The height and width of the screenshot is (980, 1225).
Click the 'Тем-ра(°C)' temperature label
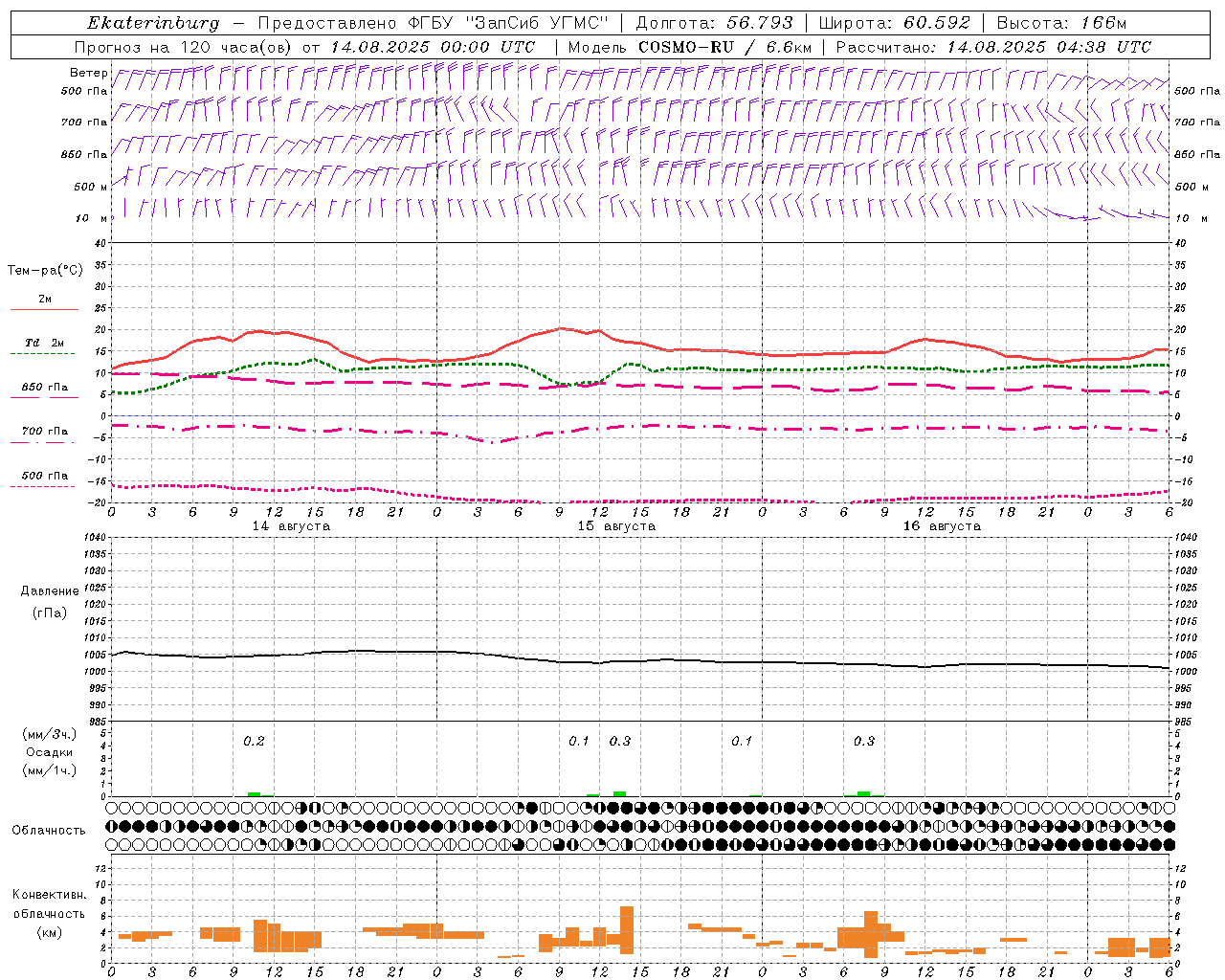(x=45, y=271)
